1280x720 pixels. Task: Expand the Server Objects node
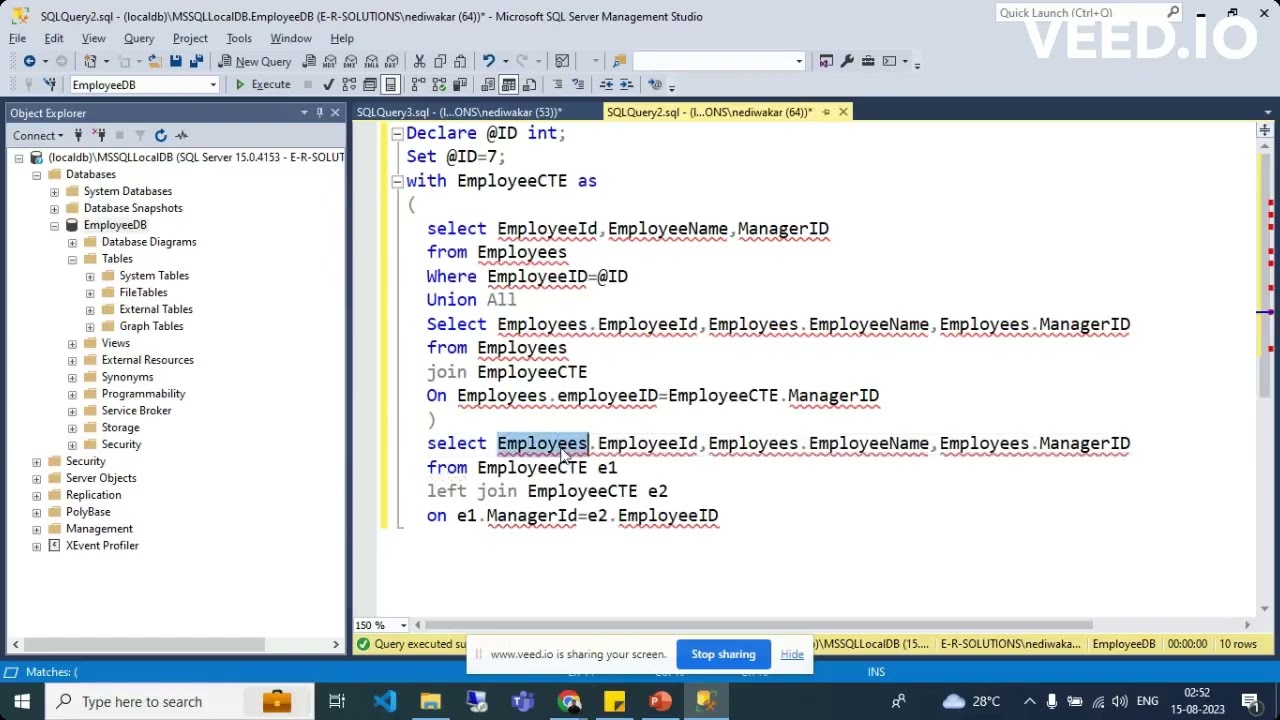click(x=37, y=478)
